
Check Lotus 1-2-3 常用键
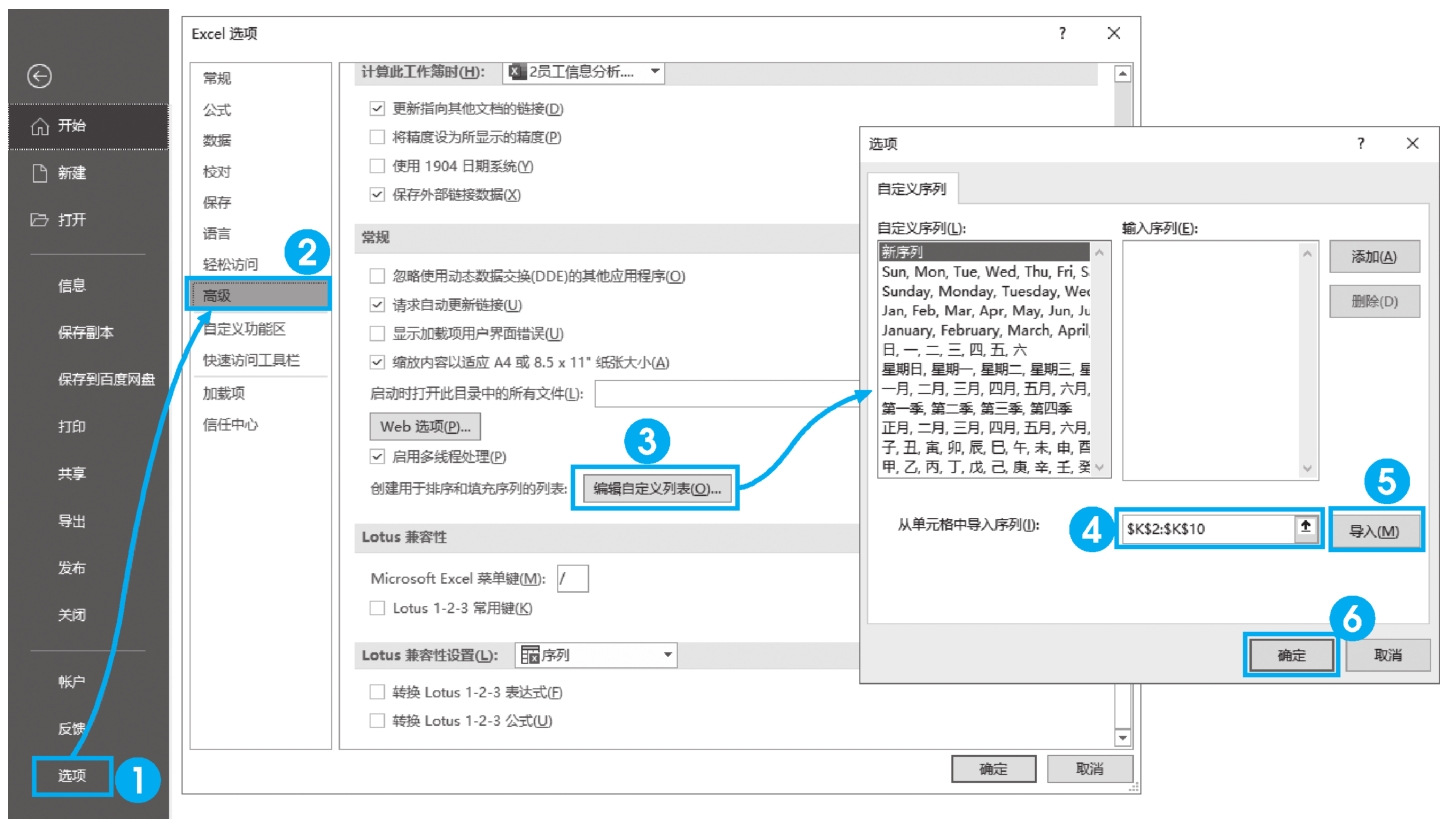click(377, 608)
